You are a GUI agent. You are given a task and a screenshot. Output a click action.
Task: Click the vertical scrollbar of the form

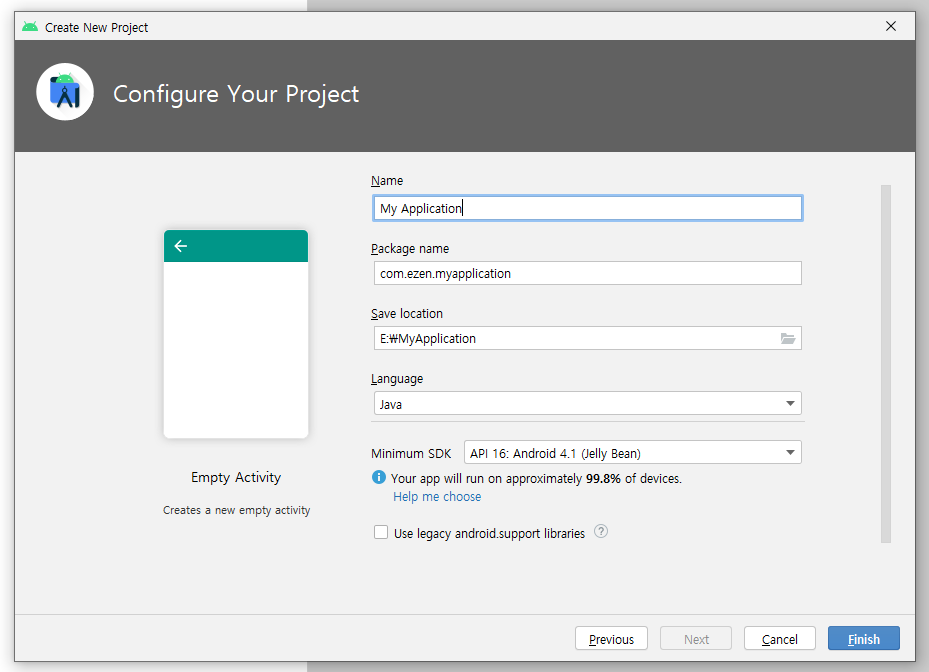click(886, 364)
